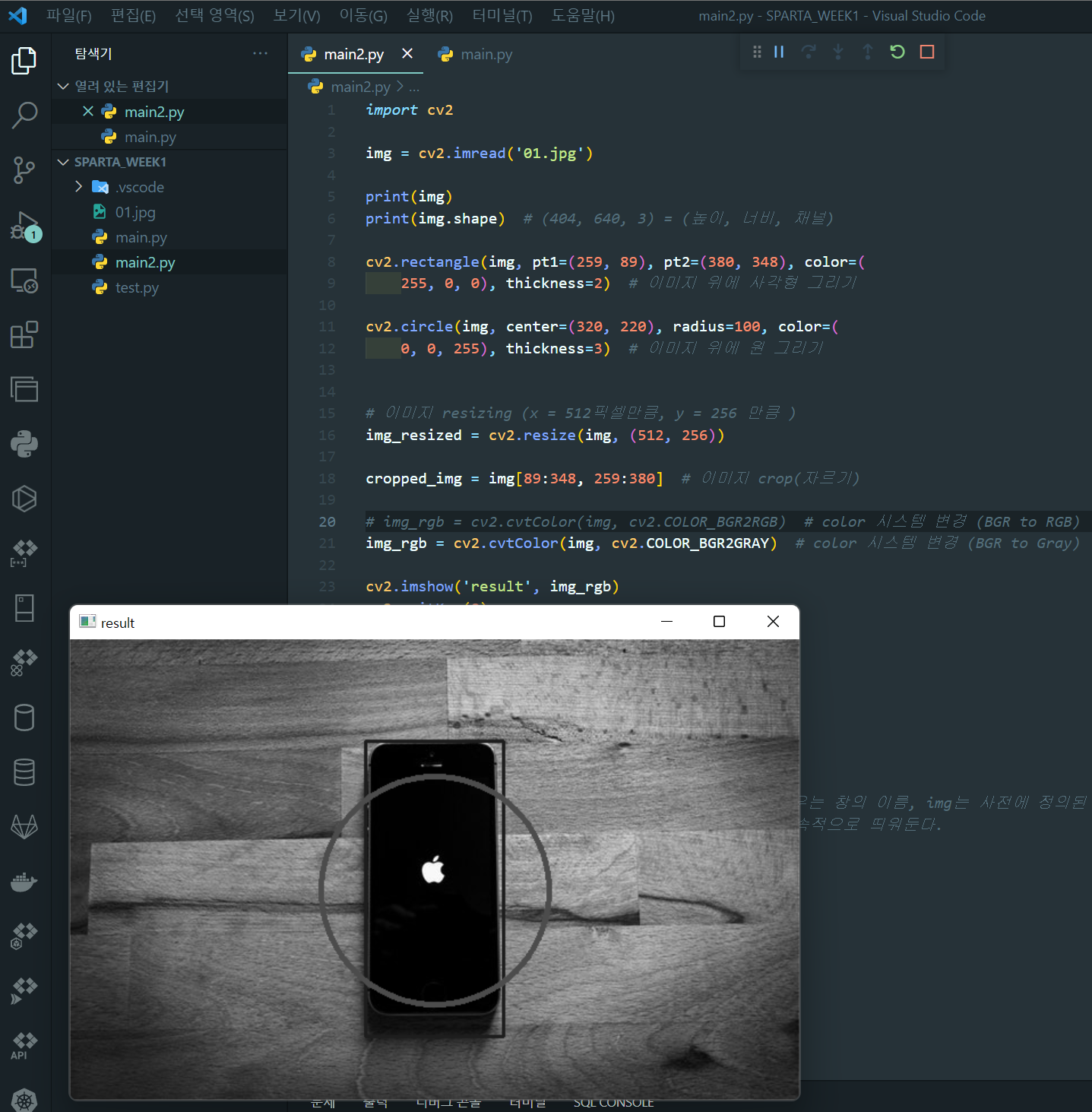Pause the debugging session
The image size is (1092, 1112).
click(779, 52)
